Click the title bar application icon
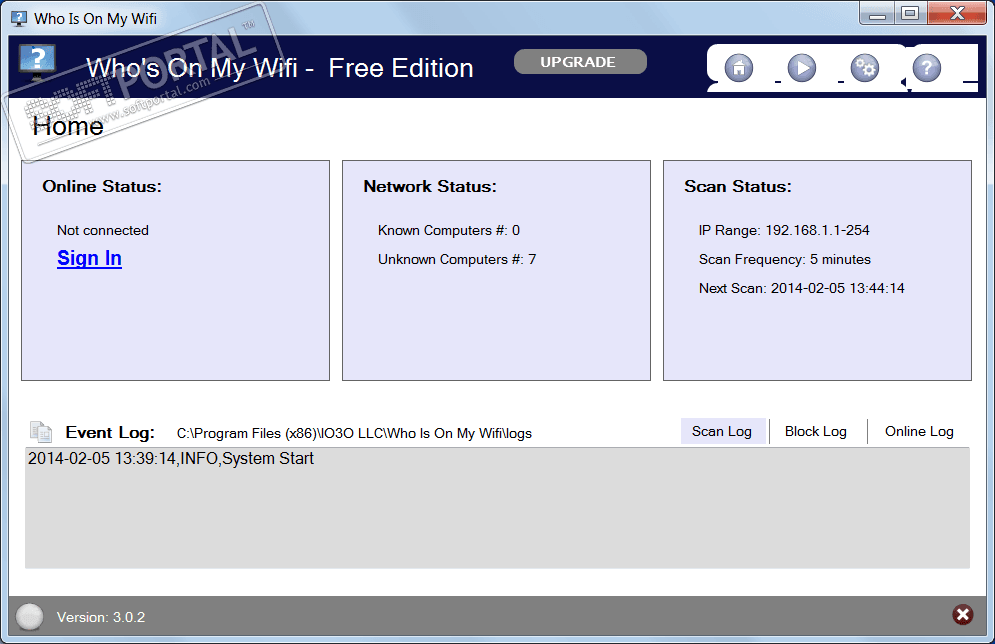 pyautogui.click(x=19, y=18)
